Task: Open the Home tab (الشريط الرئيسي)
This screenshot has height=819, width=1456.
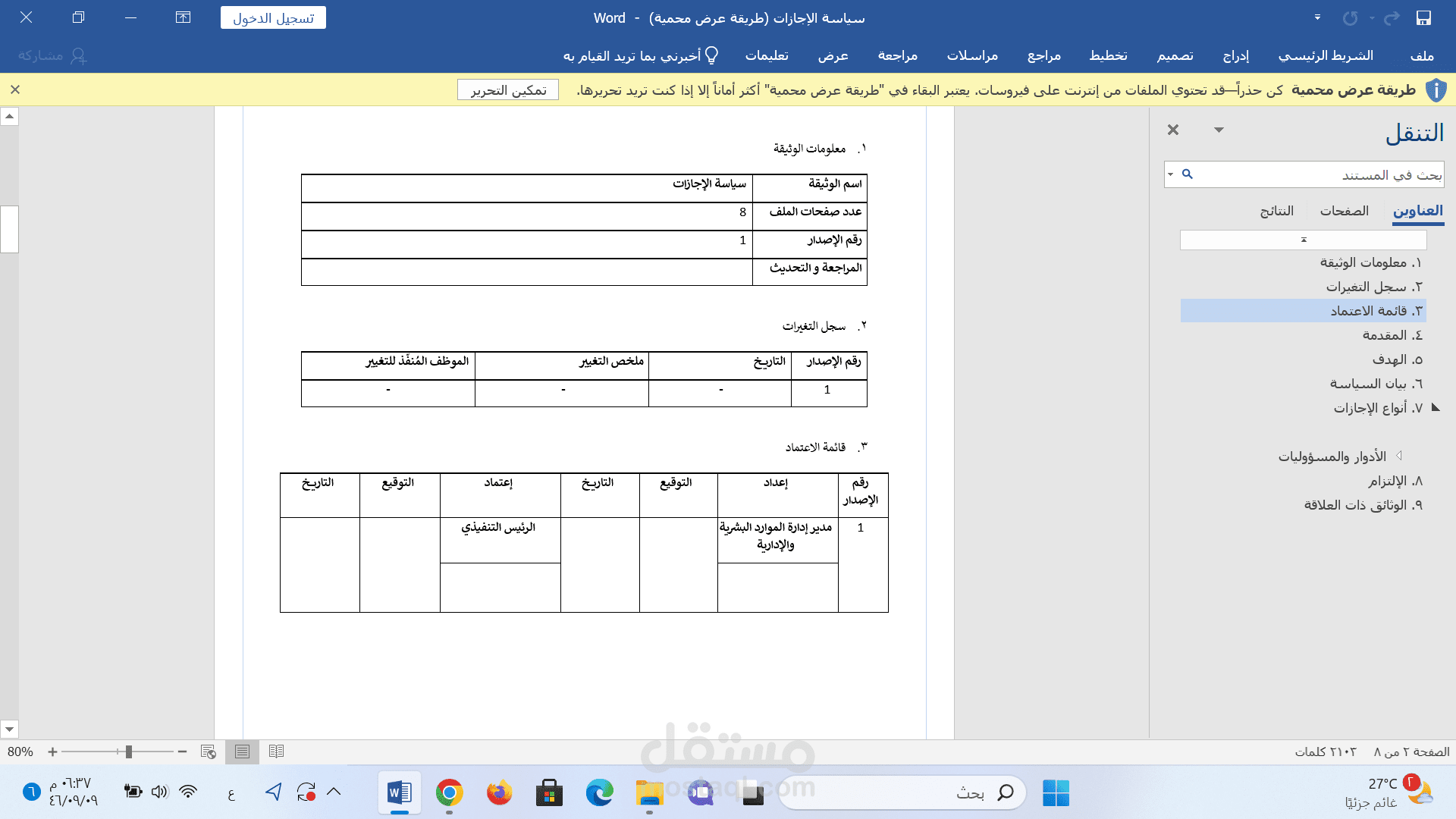Action: tap(1326, 55)
